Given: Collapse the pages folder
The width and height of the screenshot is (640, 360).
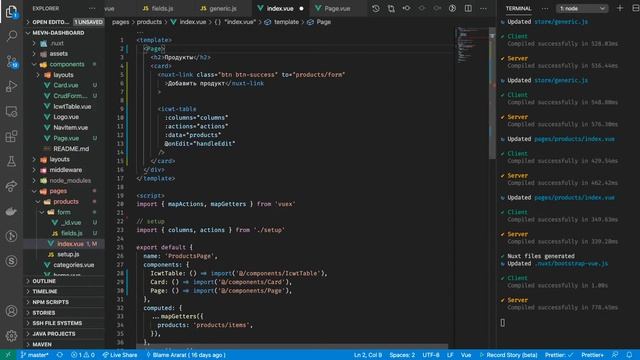Looking at the screenshot, I should pyautogui.click(x=58, y=191).
